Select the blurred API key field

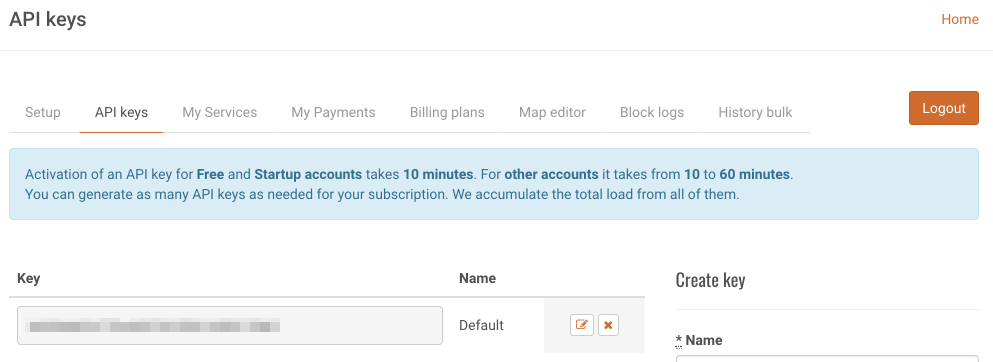(230, 325)
